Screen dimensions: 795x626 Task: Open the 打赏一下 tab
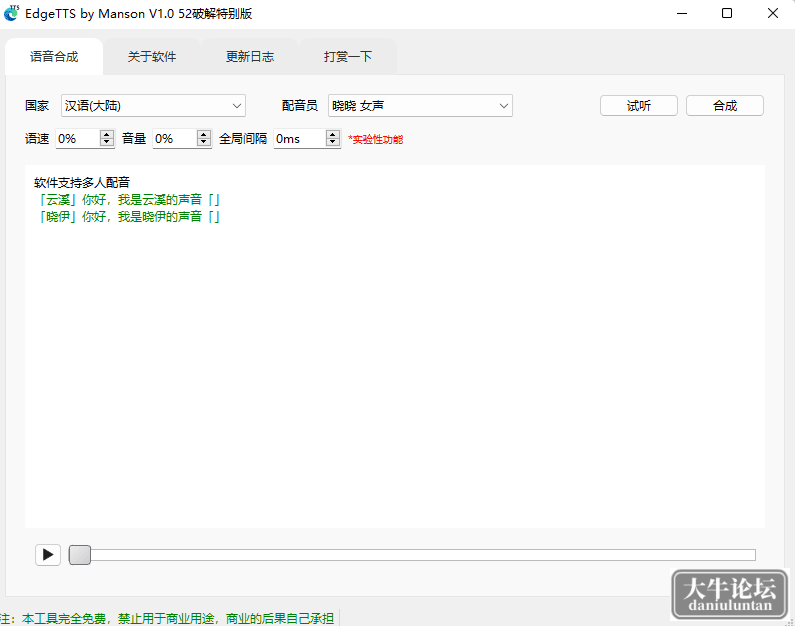tap(348, 56)
